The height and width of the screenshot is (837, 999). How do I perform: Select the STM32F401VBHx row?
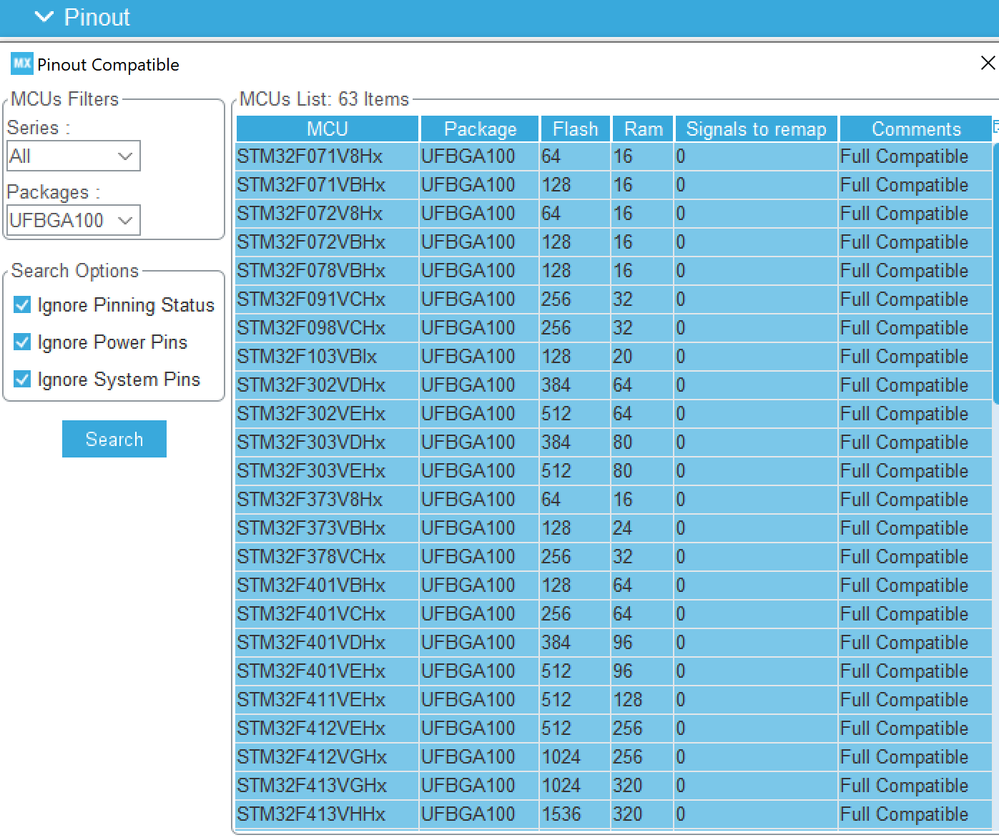point(614,585)
